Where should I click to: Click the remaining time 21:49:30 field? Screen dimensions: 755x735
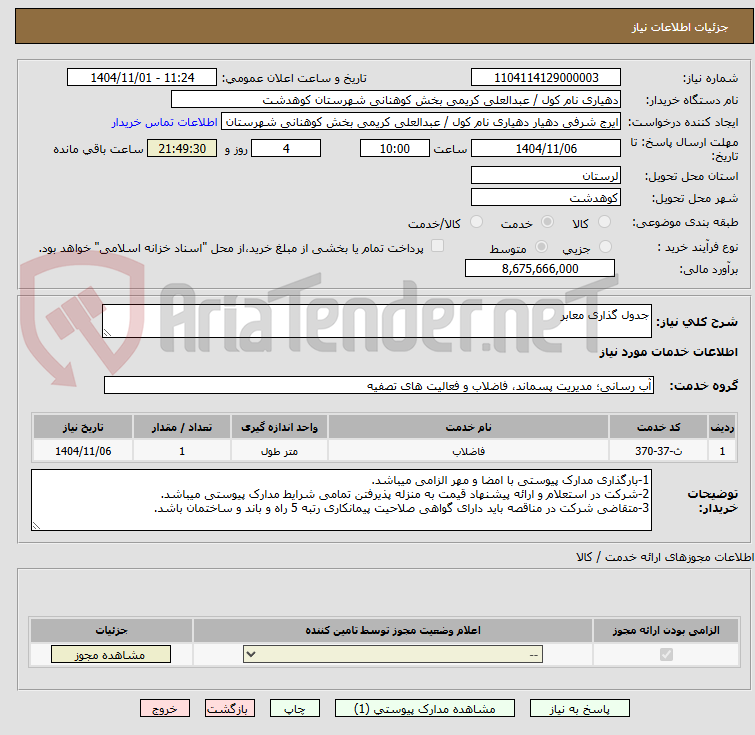[x=182, y=148]
